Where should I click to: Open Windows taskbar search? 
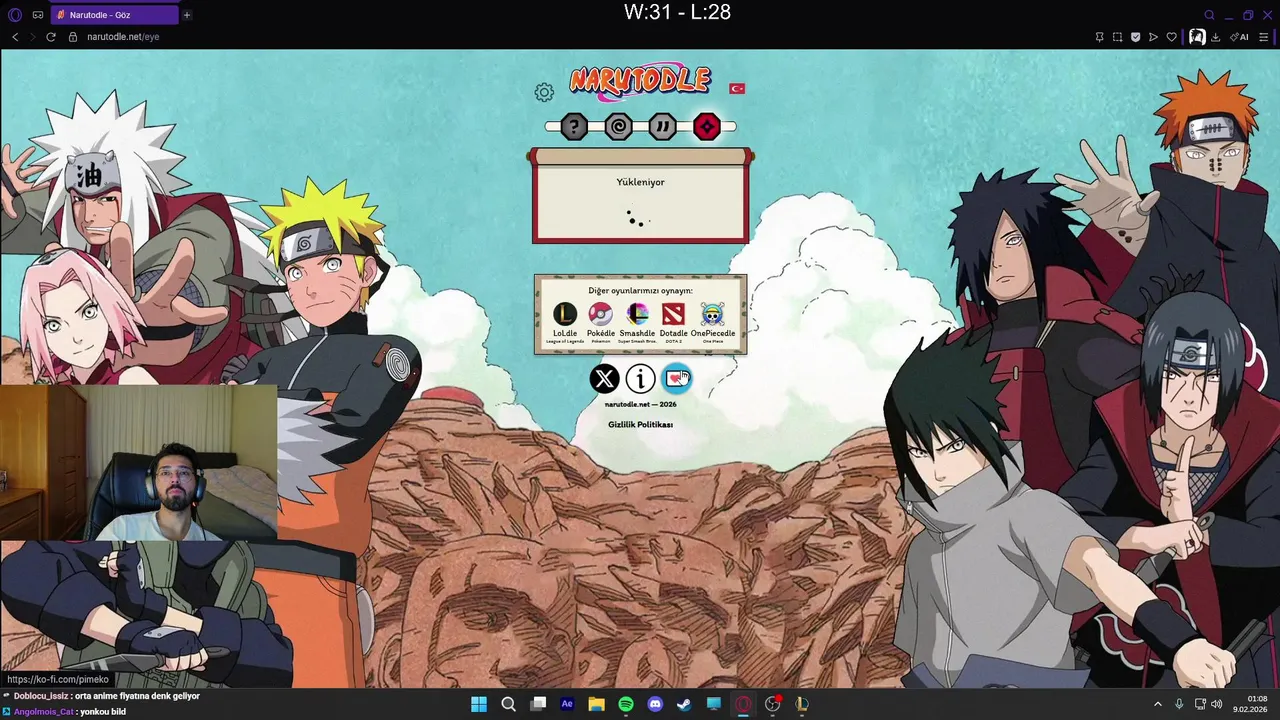coord(508,704)
